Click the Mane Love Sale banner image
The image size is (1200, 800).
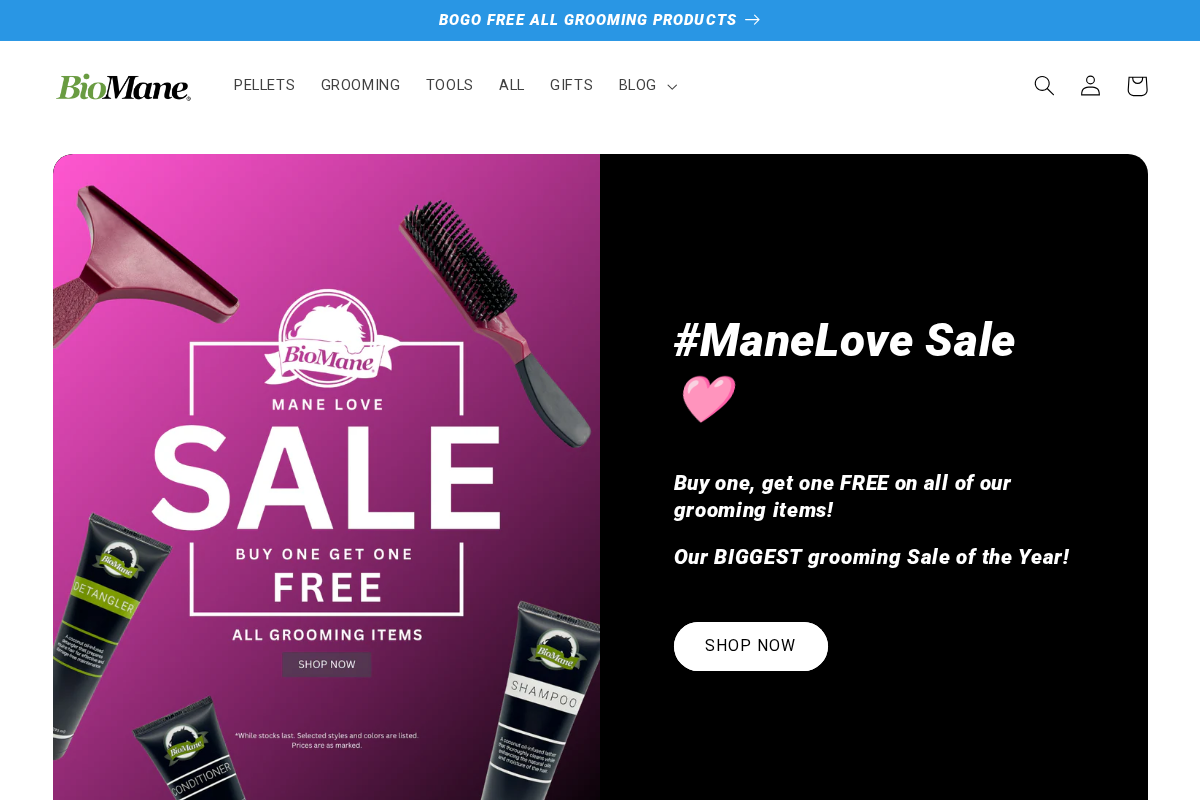326,477
